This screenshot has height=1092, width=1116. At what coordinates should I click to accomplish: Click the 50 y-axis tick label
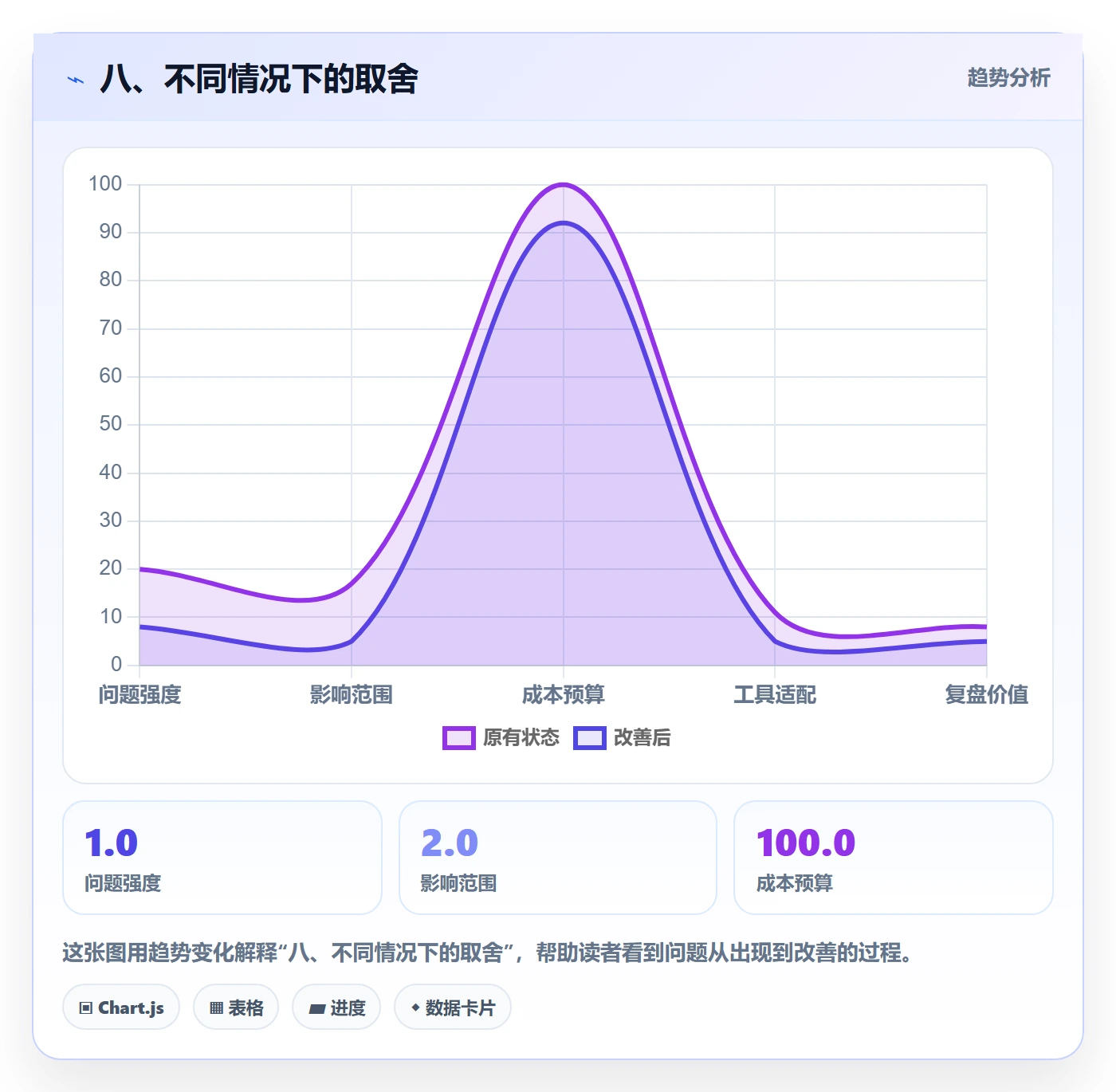click(x=111, y=424)
